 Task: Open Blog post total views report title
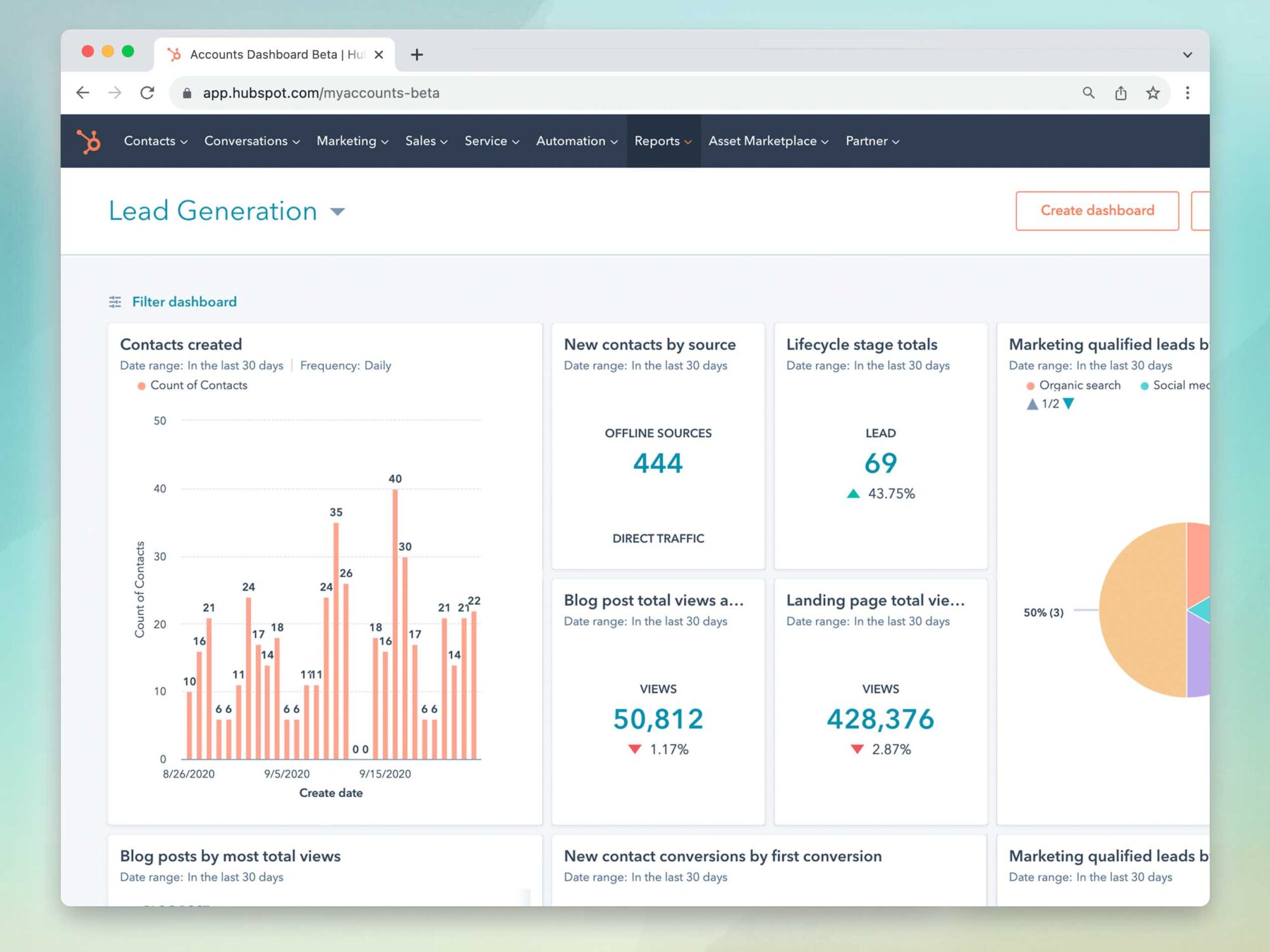(653, 600)
